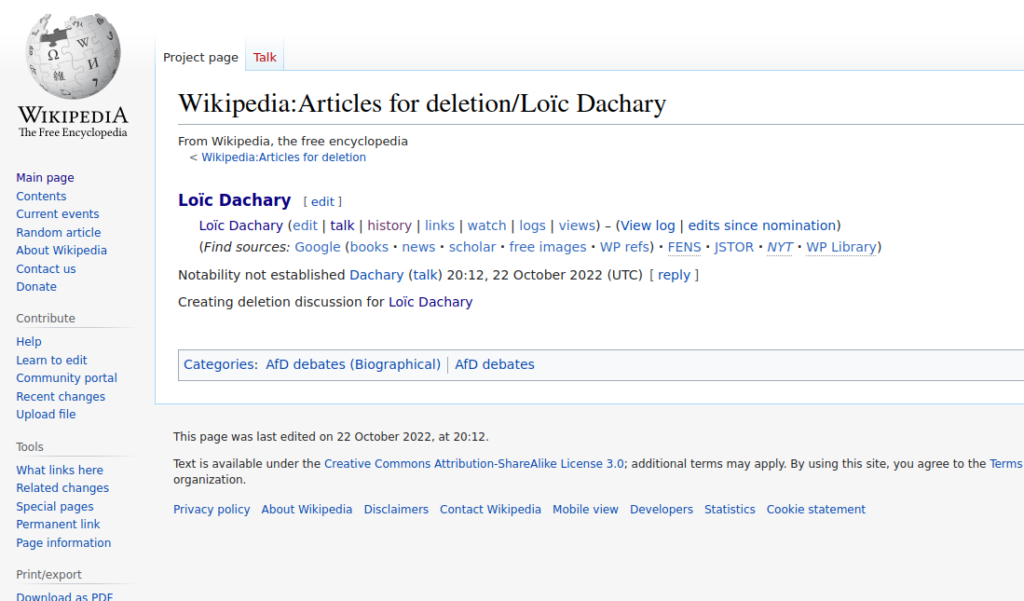Get the Permanent link
This screenshot has width=1024, height=601.
point(58,524)
